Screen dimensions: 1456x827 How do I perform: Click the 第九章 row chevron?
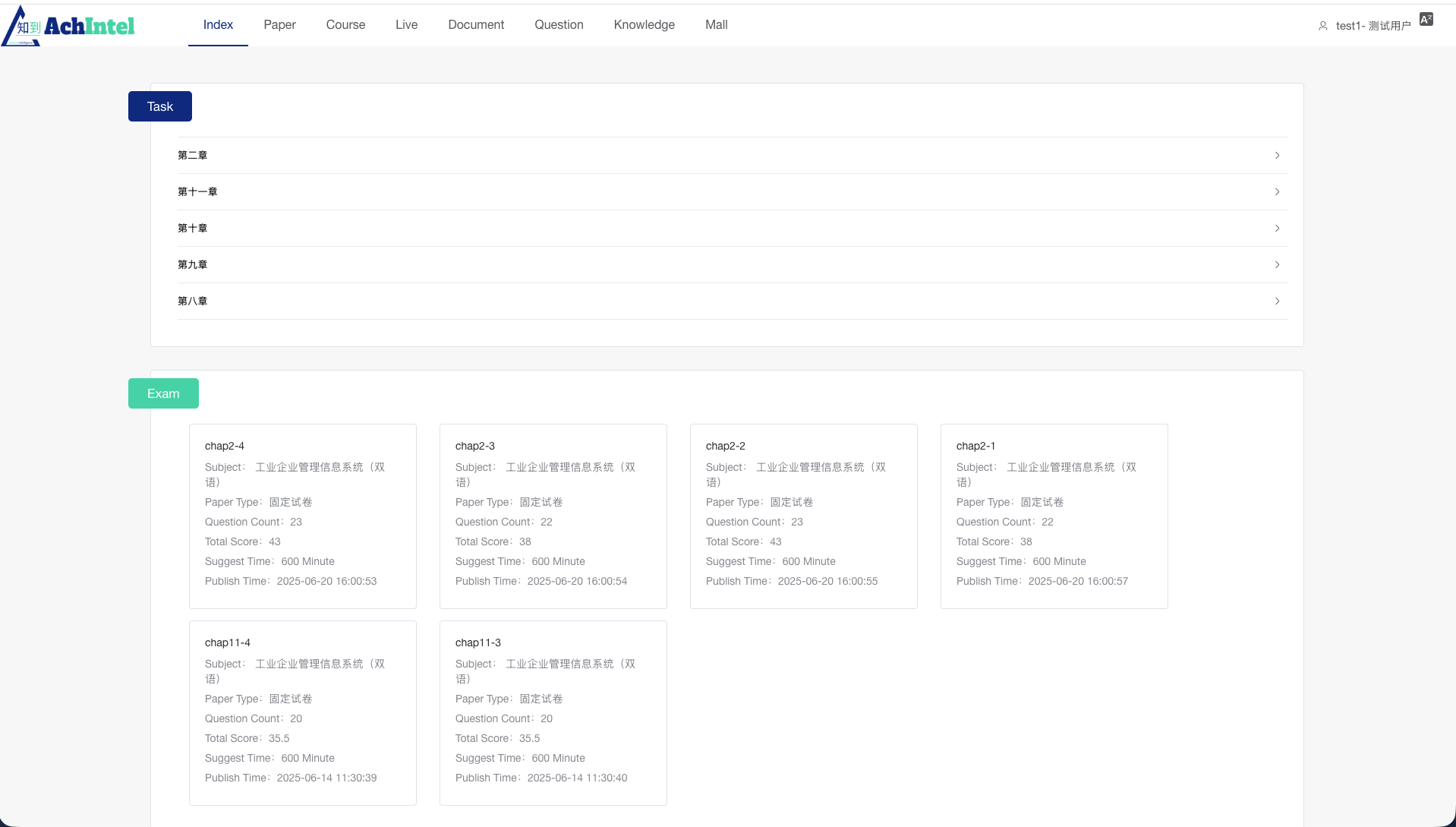(1277, 265)
